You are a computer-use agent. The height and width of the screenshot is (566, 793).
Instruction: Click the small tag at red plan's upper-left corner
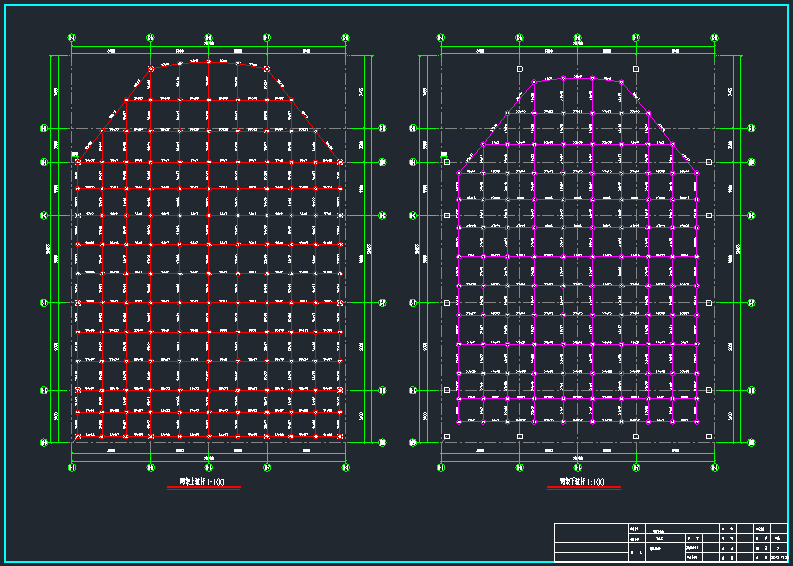(x=75, y=155)
